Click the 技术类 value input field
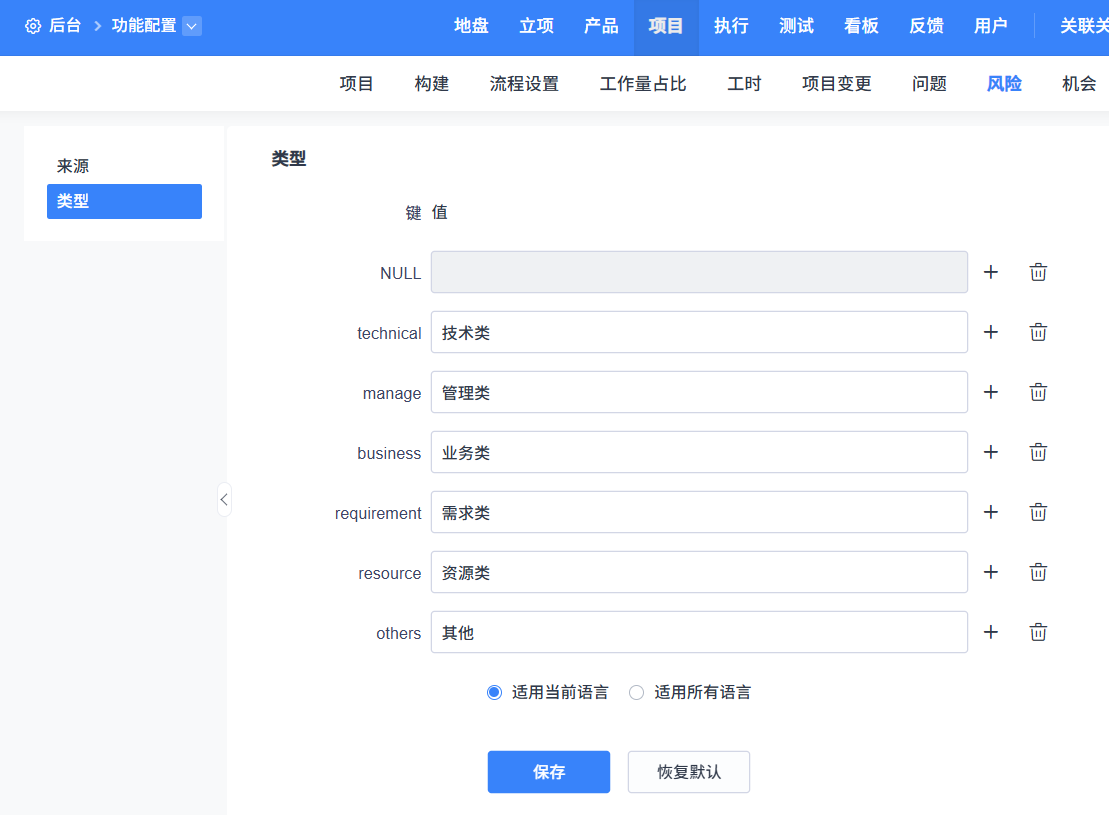This screenshot has height=815, width=1109. click(698, 332)
